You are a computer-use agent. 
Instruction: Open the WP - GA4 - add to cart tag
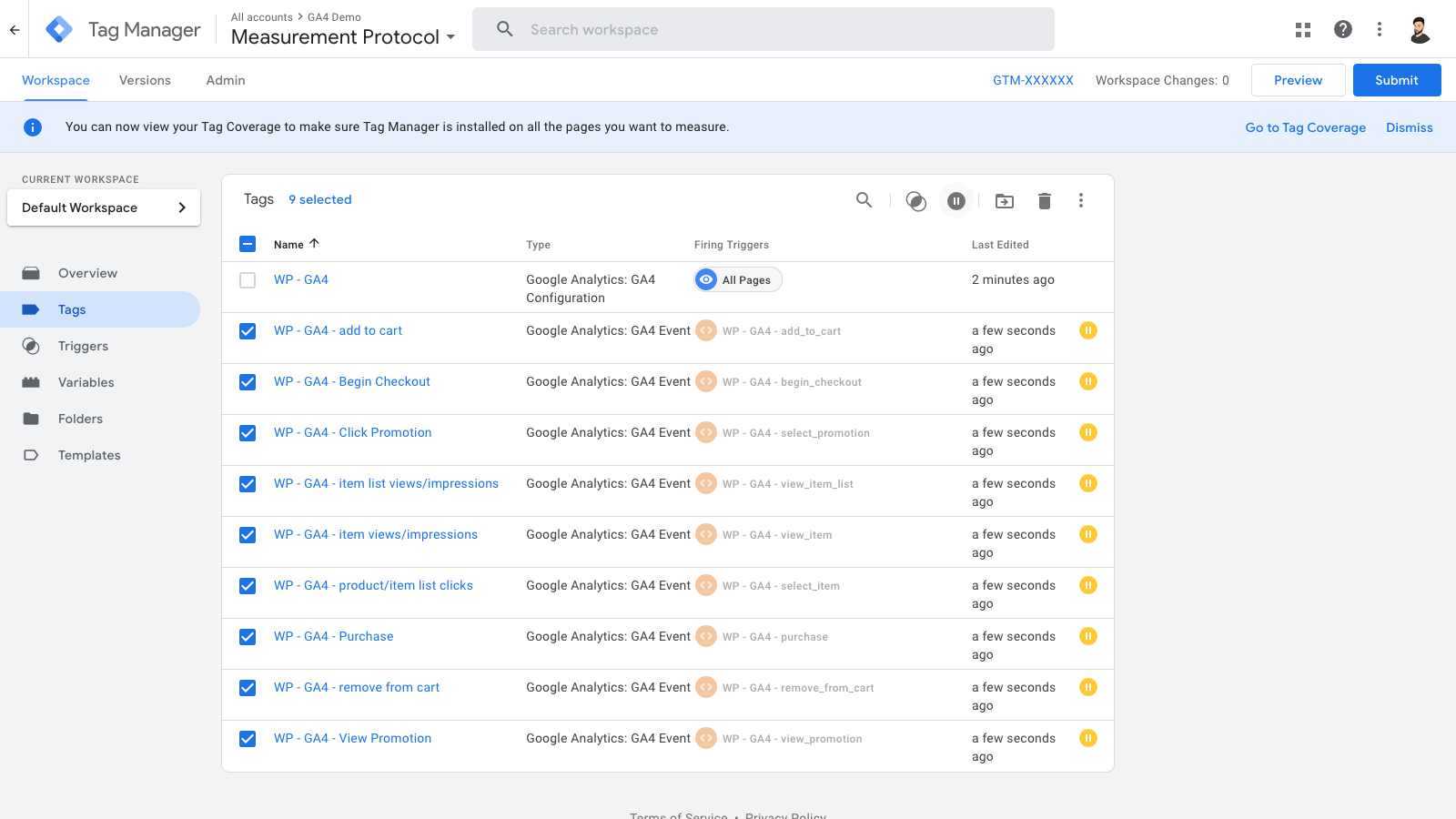[338, 330]
